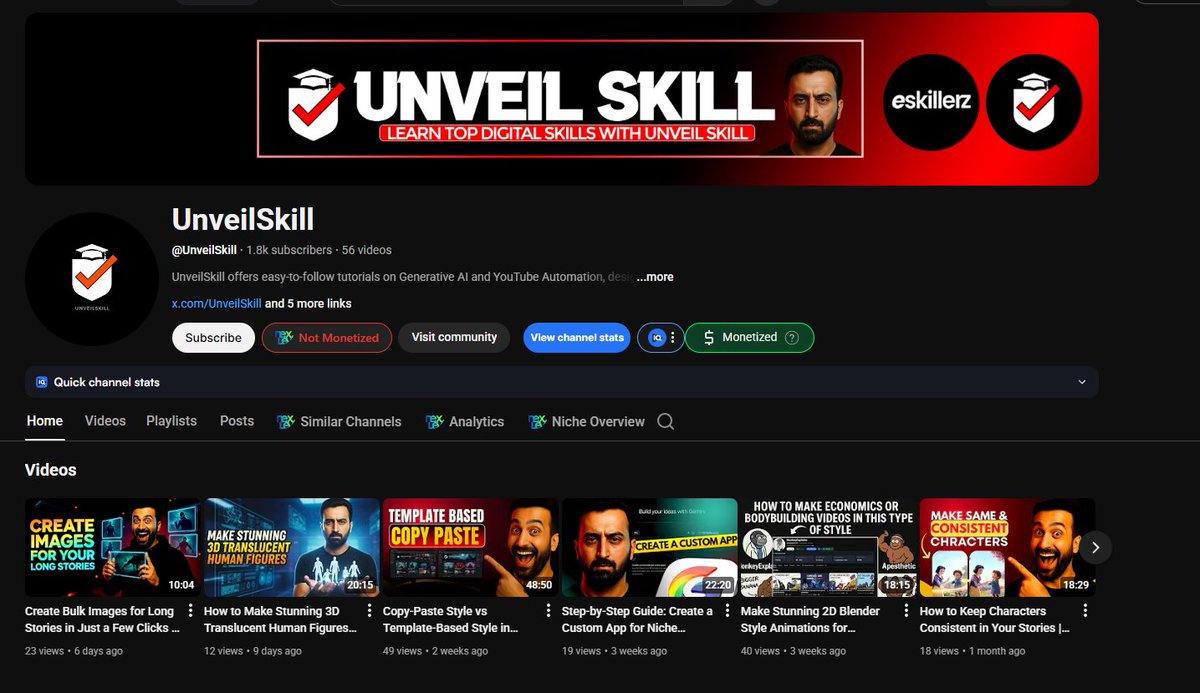Switch to the Videos tab
1200x693 pixels.
[105, 421]
